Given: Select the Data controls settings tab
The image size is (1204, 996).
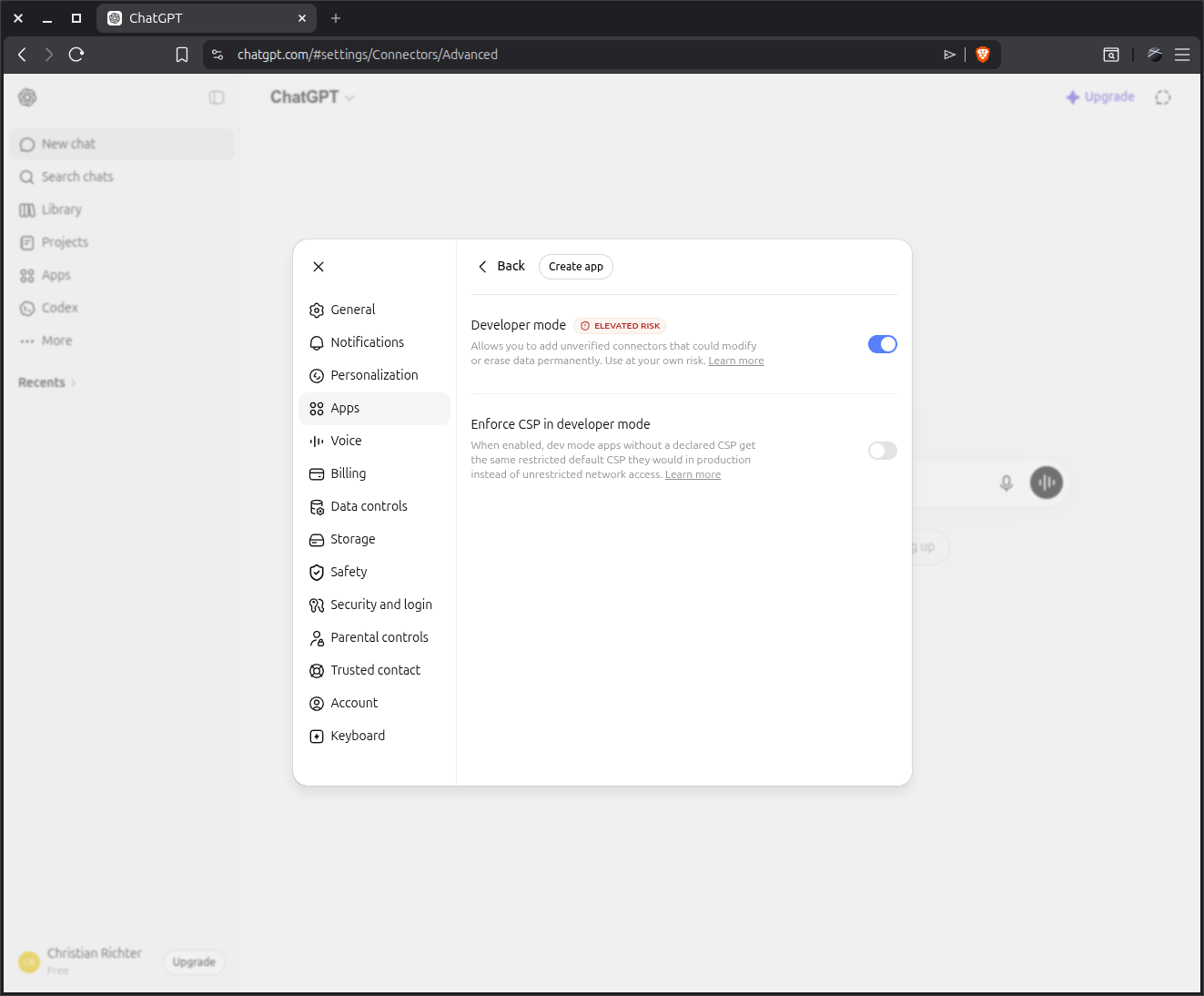Looking at the screenshot, I should [374, 507].
